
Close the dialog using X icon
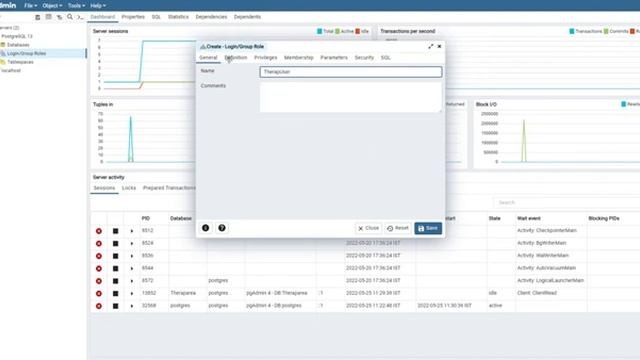click(440, 47)
